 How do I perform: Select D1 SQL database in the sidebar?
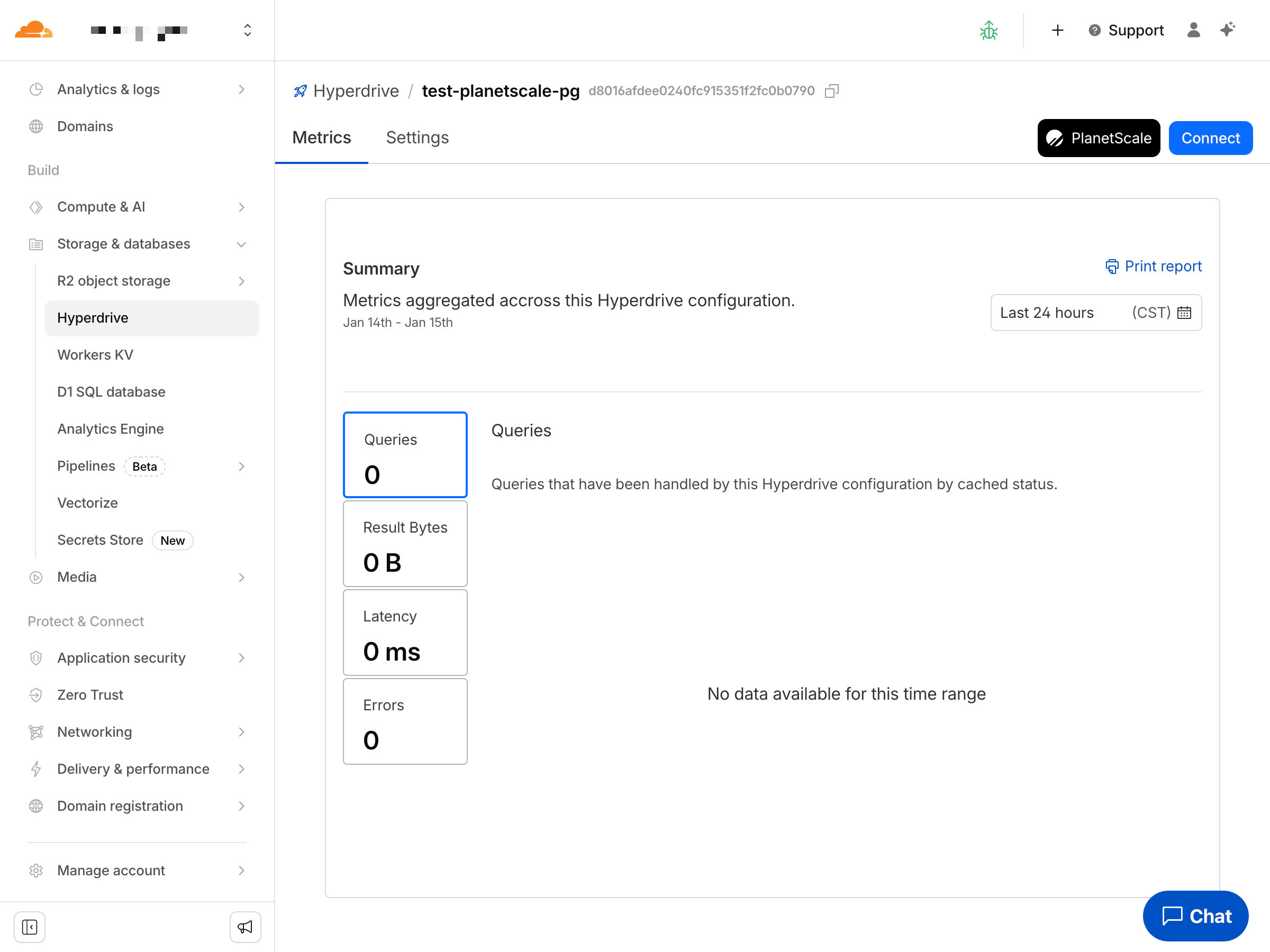tap(110, 391)
